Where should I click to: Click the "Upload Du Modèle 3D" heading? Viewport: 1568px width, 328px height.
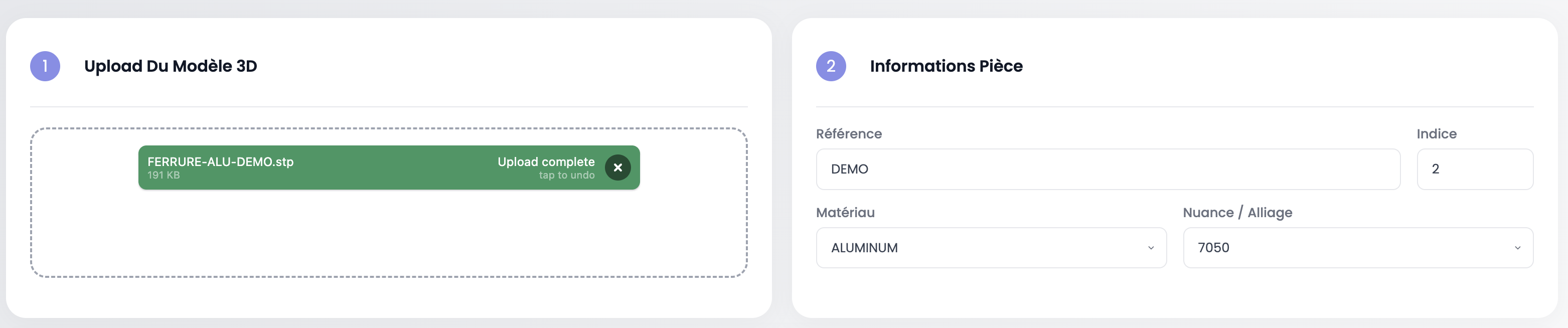(x=171, y=66)
